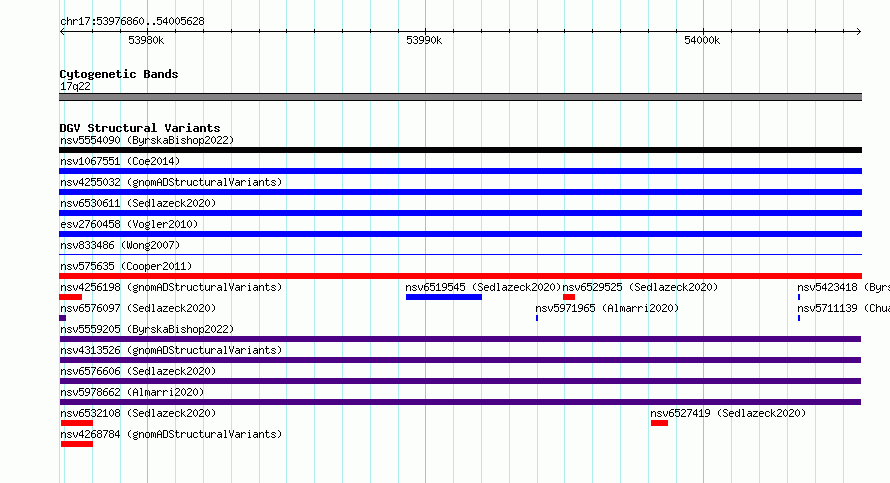Screen dimensions: 890x483
Task: Click short red bar under nsv4256198
Action: (70, 297)
